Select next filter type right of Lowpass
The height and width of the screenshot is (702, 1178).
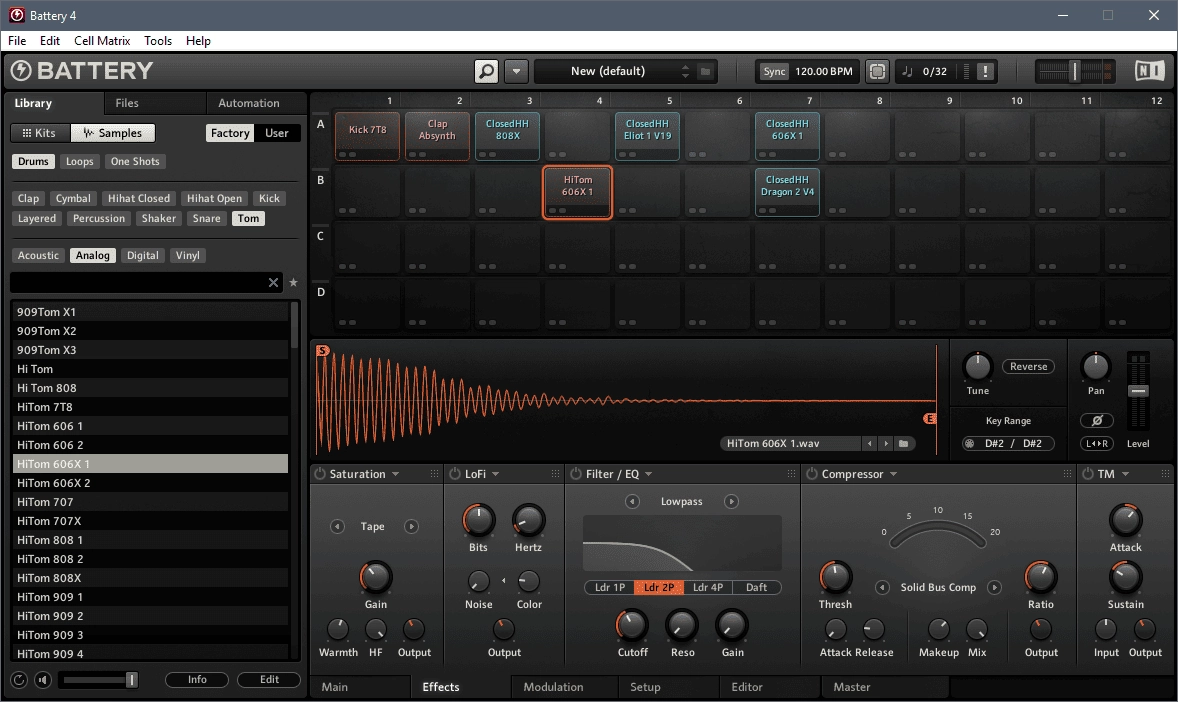(x=731, y=501)
